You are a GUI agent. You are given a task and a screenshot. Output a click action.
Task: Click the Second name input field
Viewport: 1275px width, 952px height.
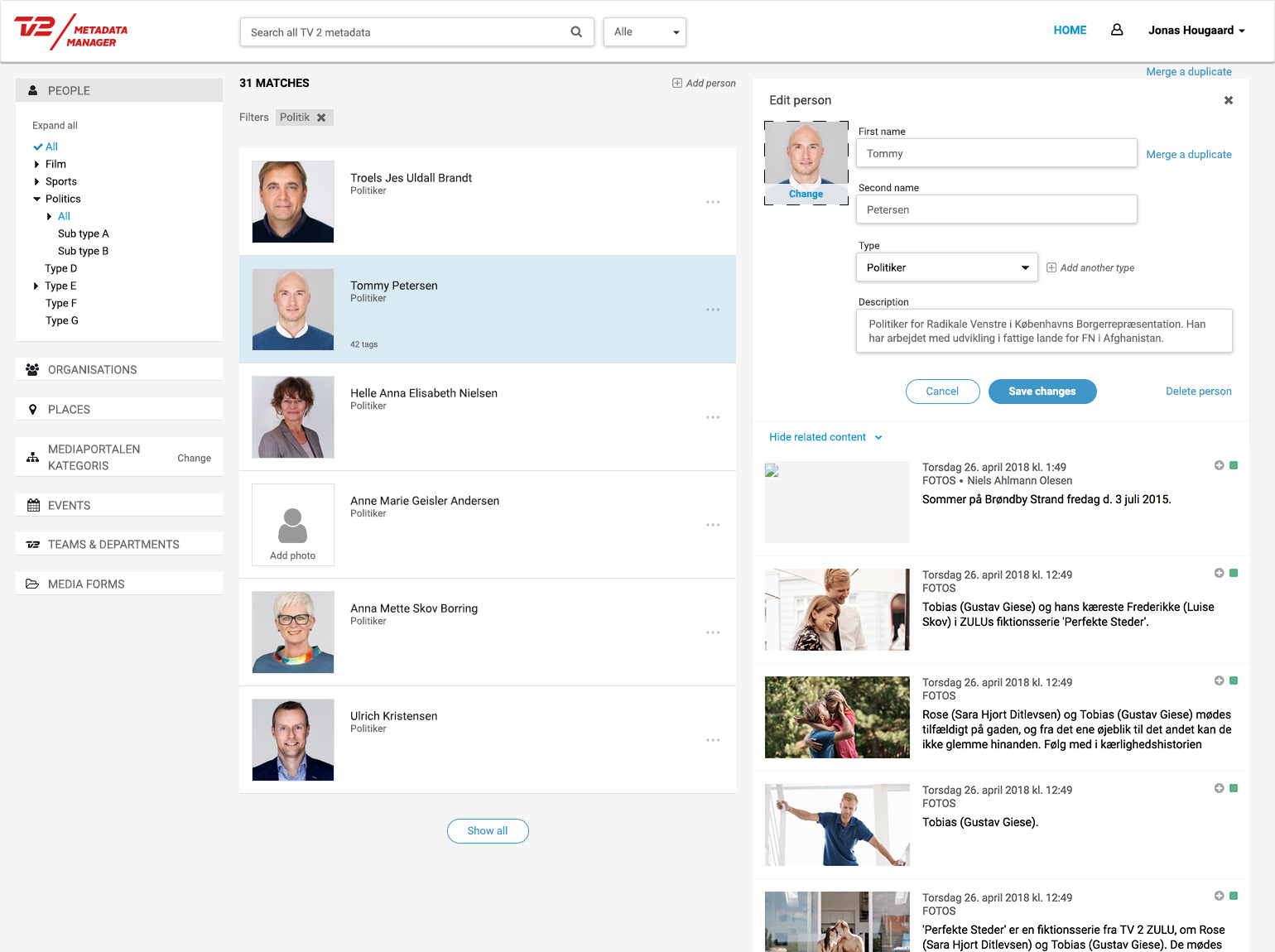(x=996, y=209)
